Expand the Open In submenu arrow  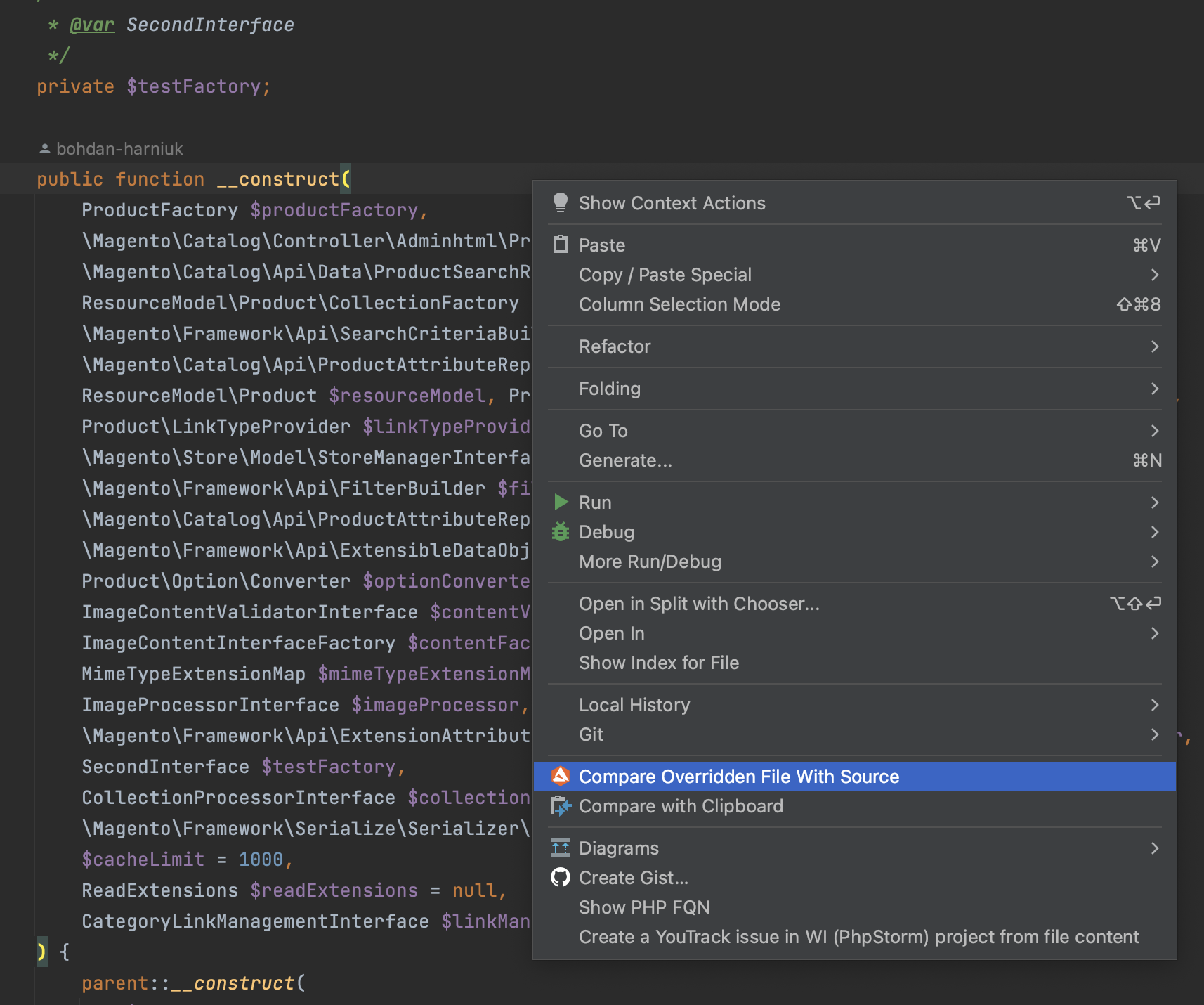[1154, 633]
